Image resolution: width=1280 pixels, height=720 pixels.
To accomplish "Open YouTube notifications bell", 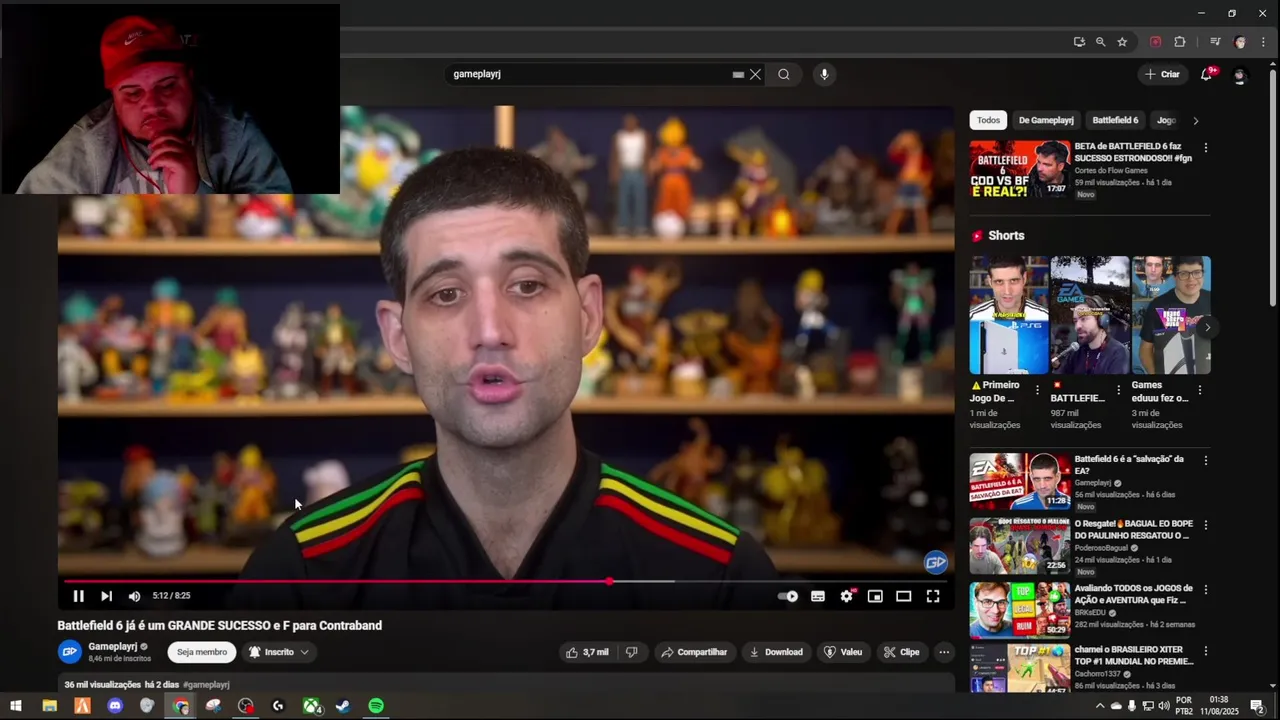I will (x=1206, y=74).
